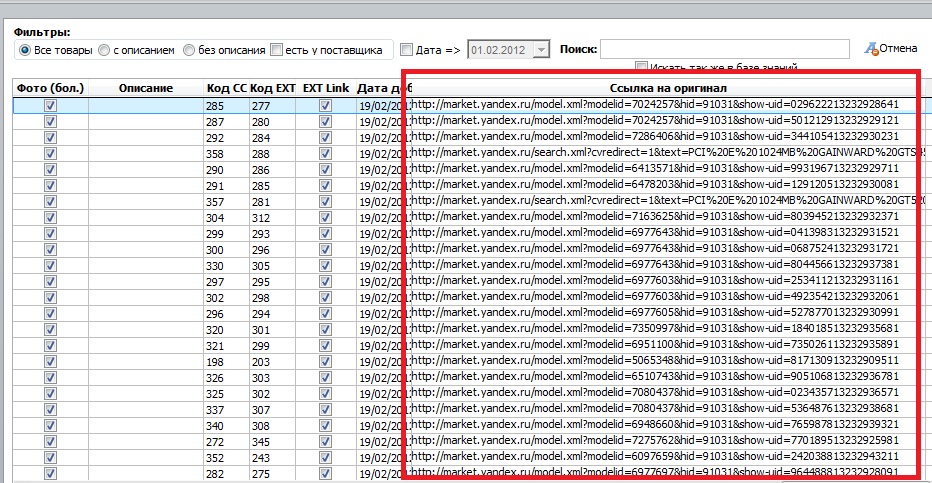Select Код СС cell with value 272
Viewport: 932px width, 483px height.
coord(226,443)
